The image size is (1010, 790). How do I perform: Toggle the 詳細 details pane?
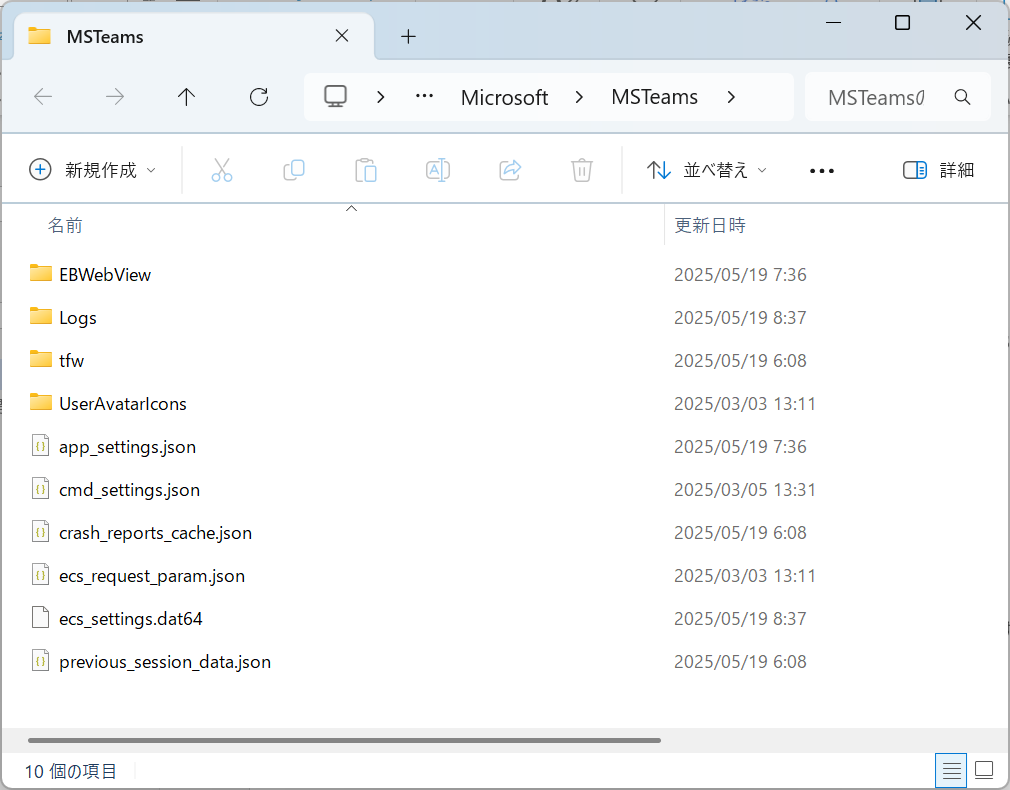click(x=939, y=170)
